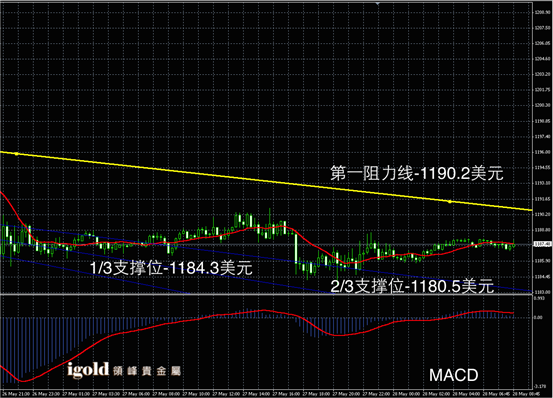
Task: Click the 27 May 12:00 time axis label
Action: (x=225, y=393)
